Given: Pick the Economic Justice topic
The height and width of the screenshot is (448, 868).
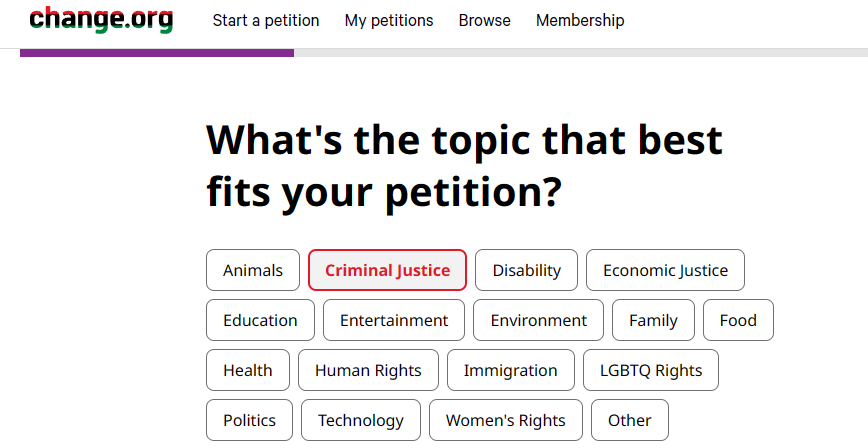Looking at the screenshot, I should (665, 270).
